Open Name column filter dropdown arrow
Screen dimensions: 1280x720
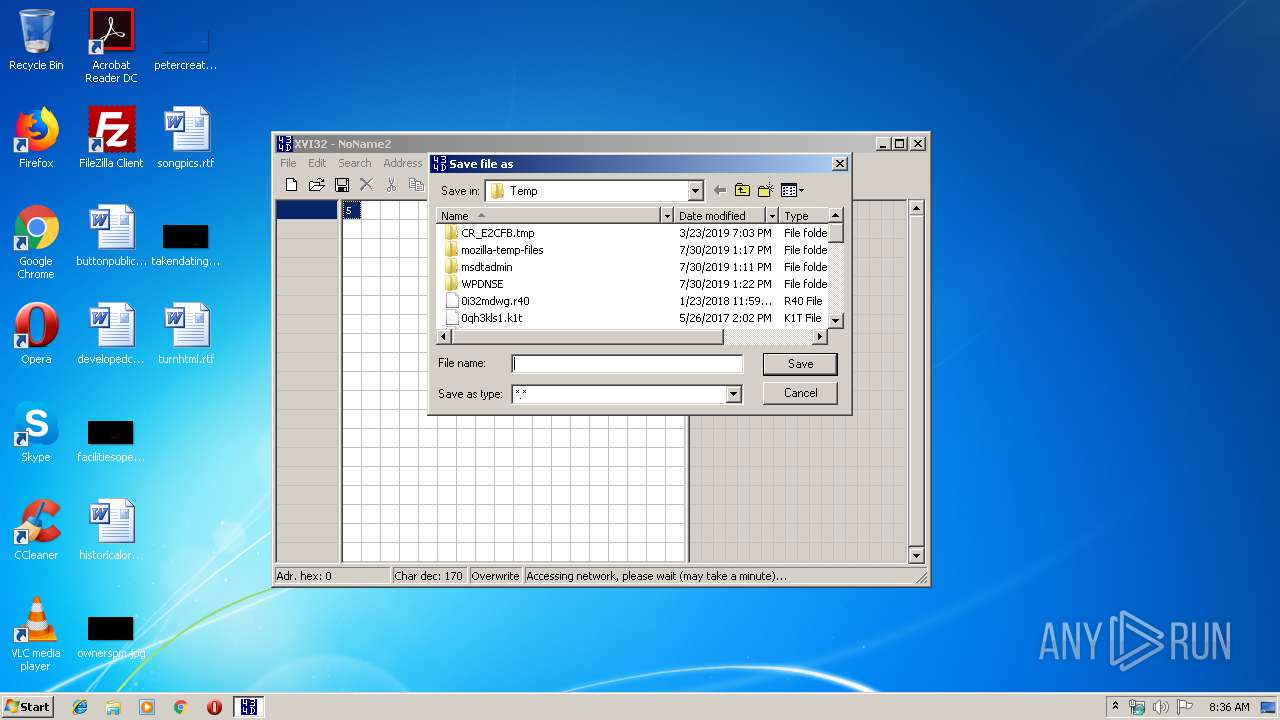click(x=667, y=216)
